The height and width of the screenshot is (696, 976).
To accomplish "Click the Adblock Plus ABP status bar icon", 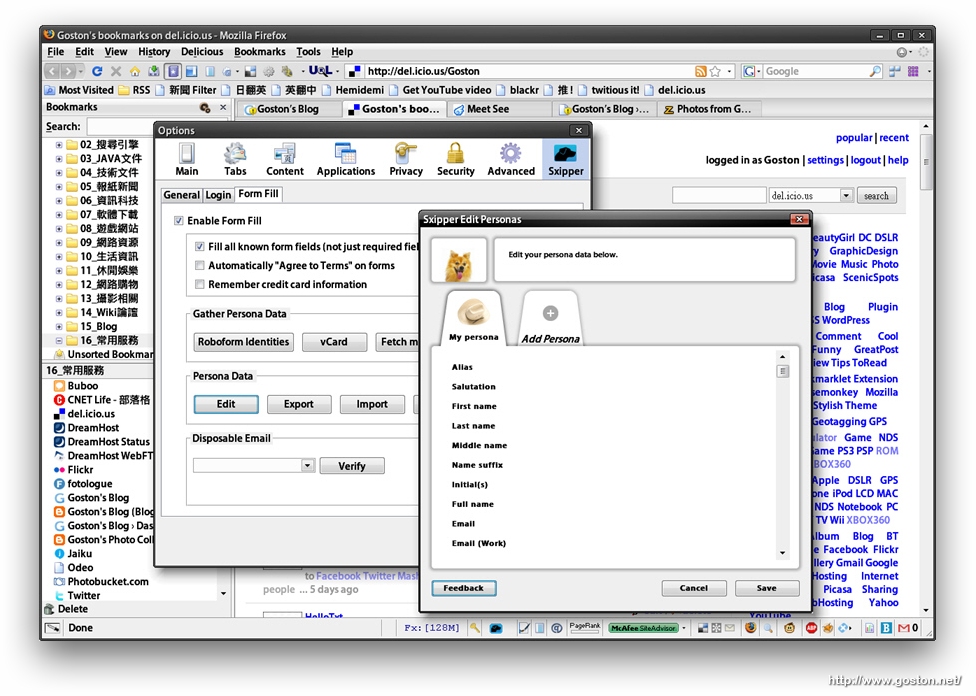I will click(x=811, y=628).
